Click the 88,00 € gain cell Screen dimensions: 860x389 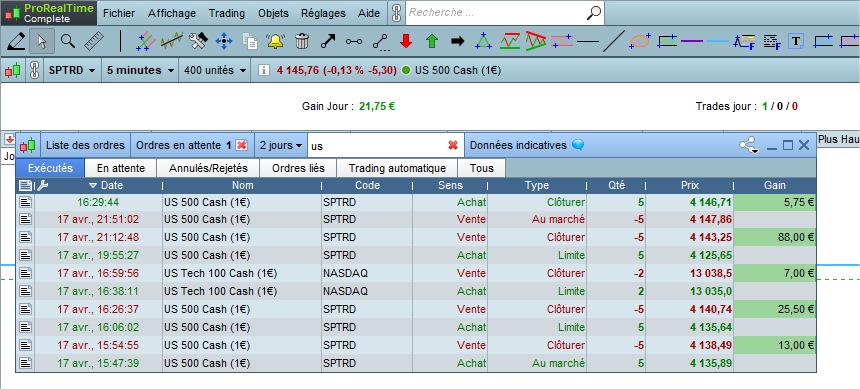click(x=775, y=238)
